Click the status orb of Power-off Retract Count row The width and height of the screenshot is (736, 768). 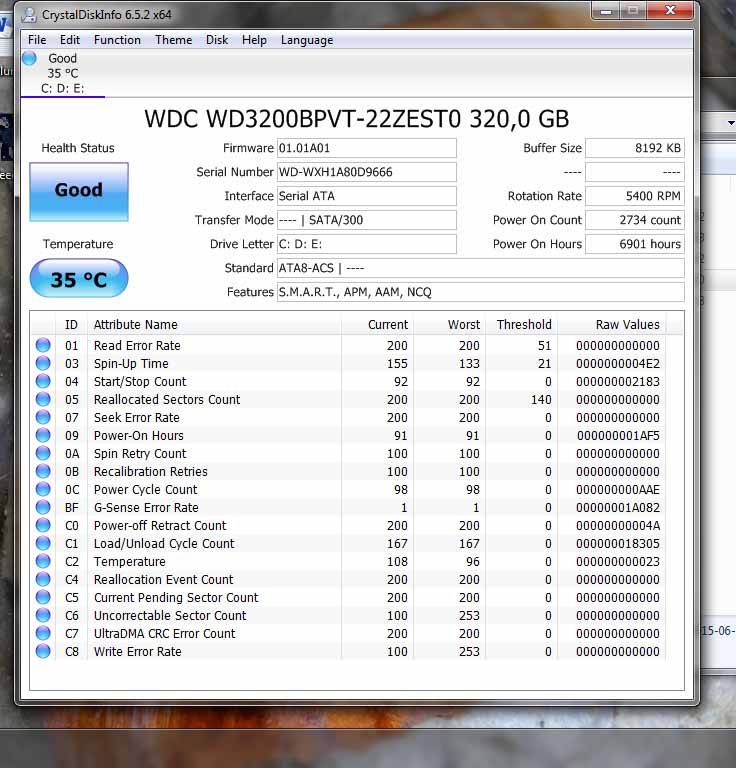pyautogui.click(x=43, y=526)
